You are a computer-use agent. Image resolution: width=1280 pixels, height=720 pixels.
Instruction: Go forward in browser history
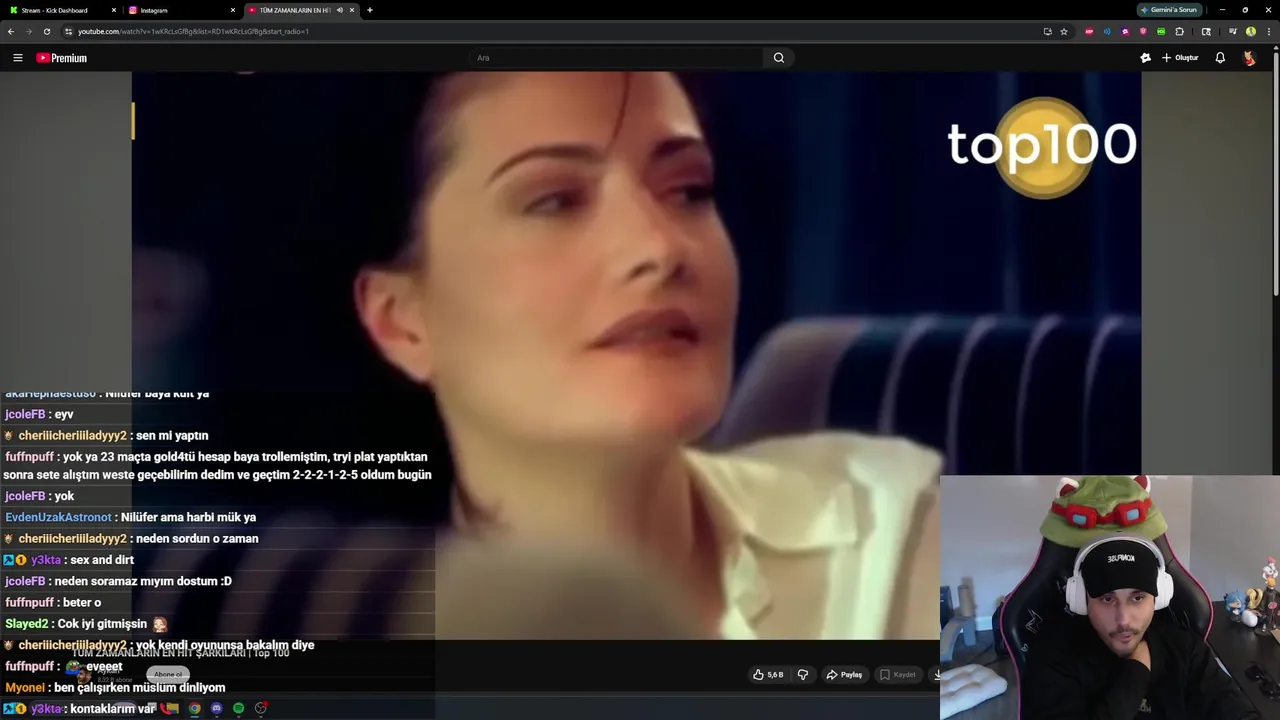tap(29, 31)
